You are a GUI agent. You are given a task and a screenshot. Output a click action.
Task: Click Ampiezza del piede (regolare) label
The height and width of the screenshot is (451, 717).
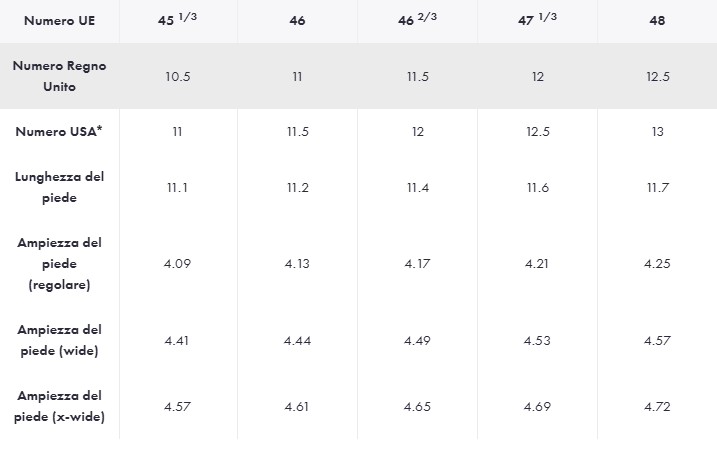click(59, 263)
